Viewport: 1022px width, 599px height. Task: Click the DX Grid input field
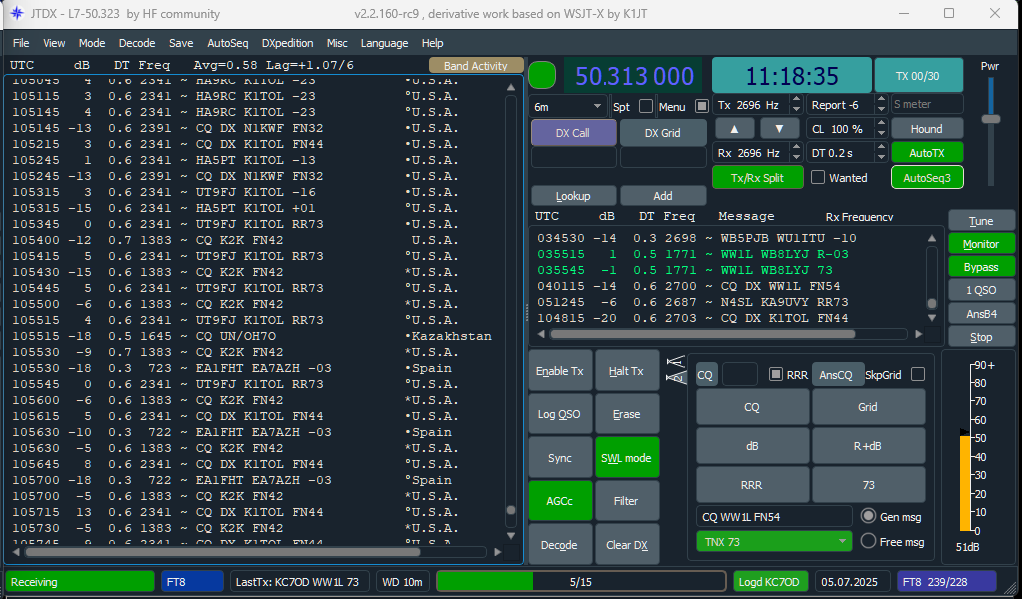[x=663, y=157]
